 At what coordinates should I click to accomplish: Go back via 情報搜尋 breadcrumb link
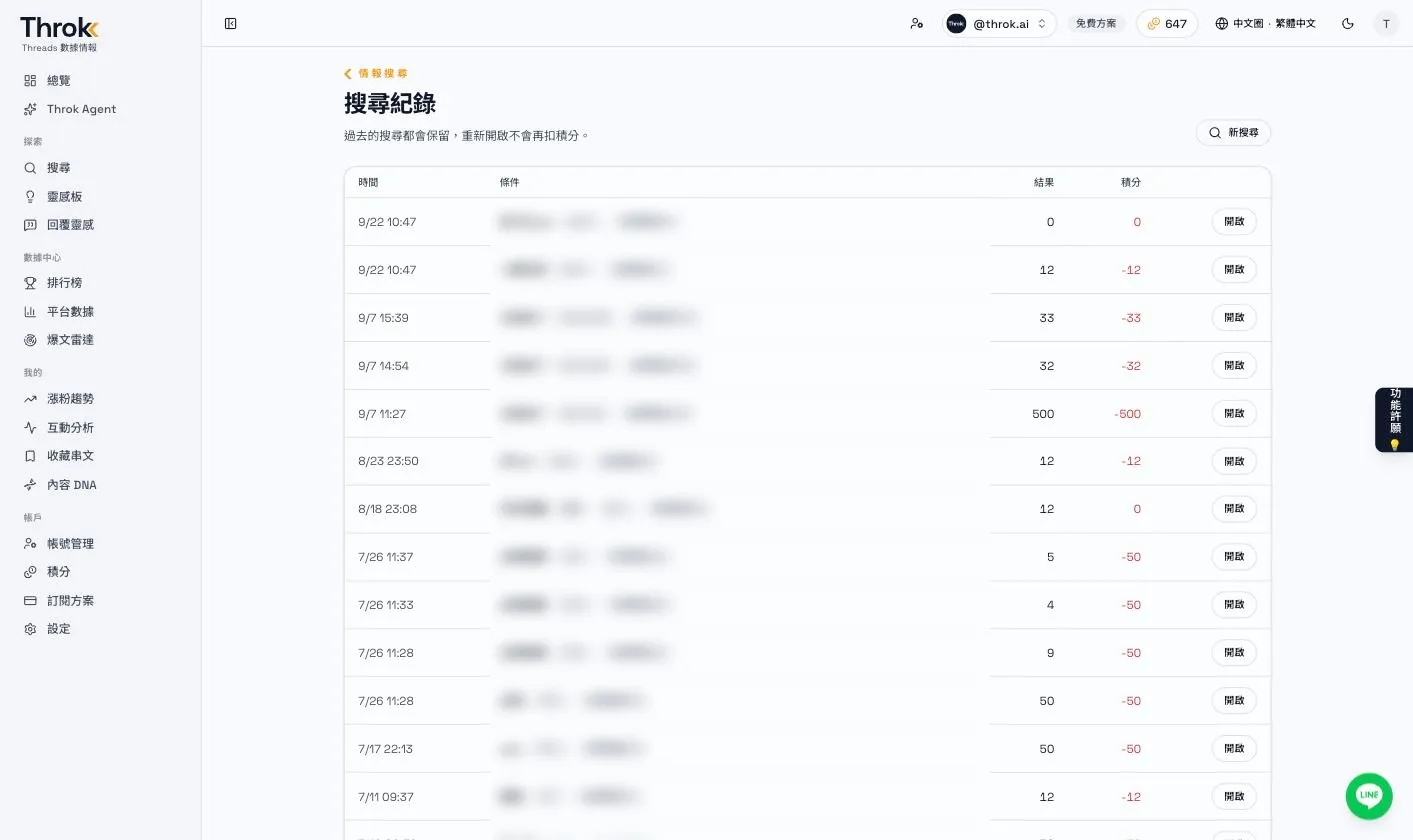point(376,73)
